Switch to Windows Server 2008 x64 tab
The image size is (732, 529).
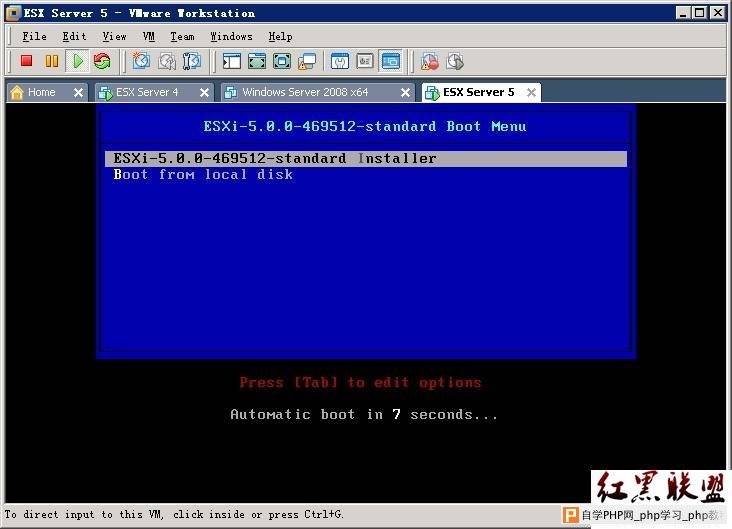[x=304, y=92]
